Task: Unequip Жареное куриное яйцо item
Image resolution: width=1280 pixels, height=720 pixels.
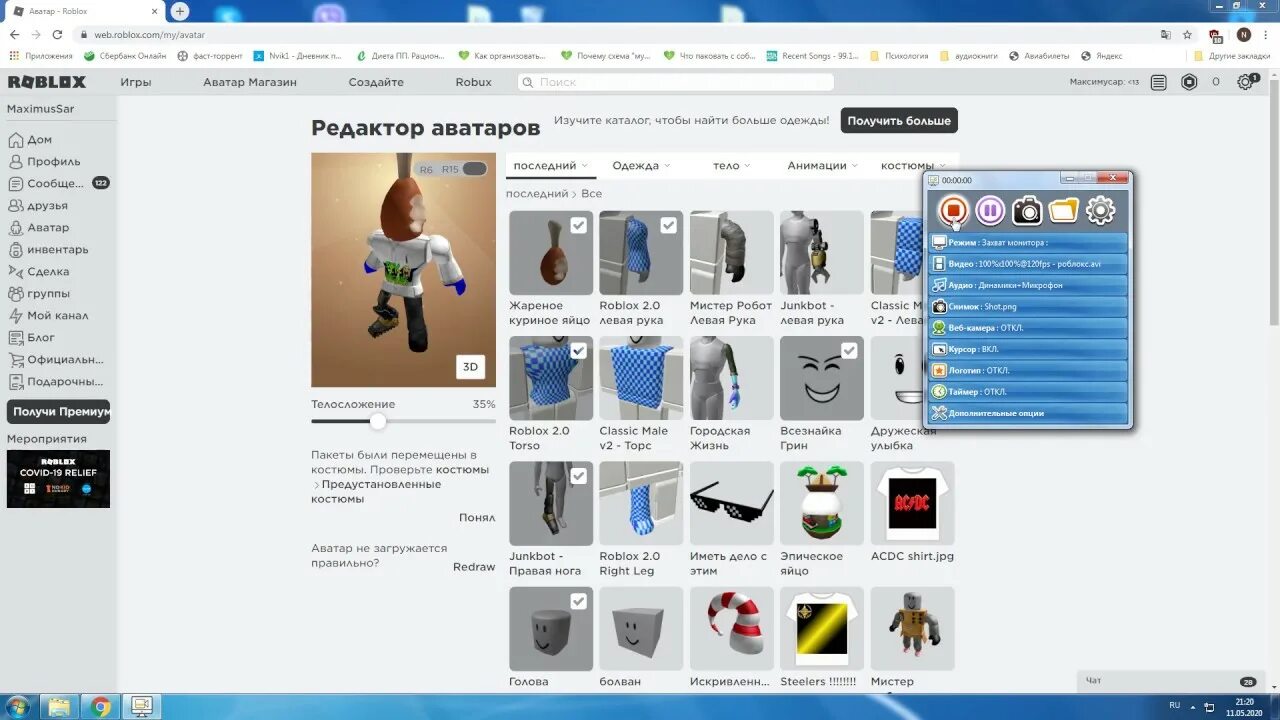Action: tap(578, 226)
